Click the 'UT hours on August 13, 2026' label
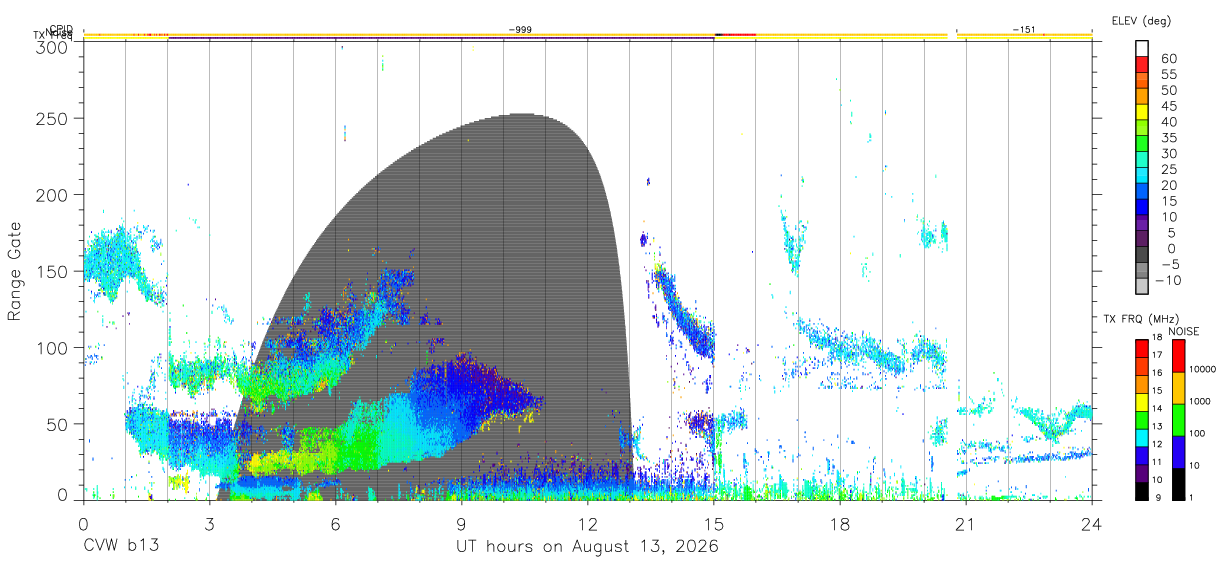The width and height of the screenshot is (1228, 567). pyautogui.click(x=587, y=547)
